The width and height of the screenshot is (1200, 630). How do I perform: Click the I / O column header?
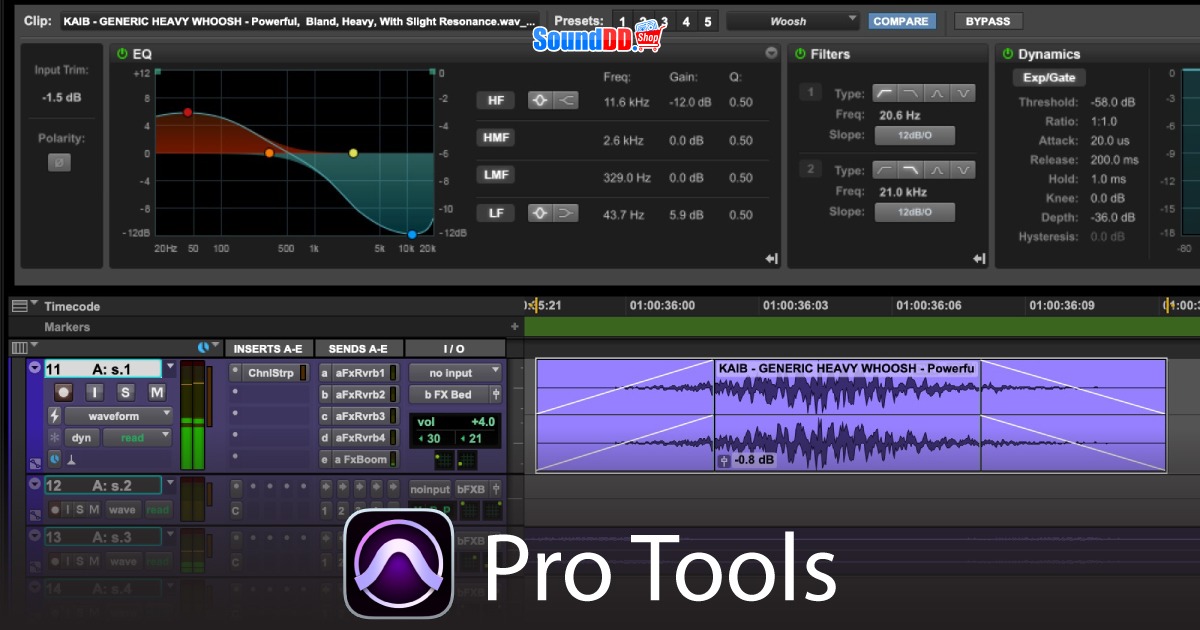pyautogui.click(x=454, y=348)
